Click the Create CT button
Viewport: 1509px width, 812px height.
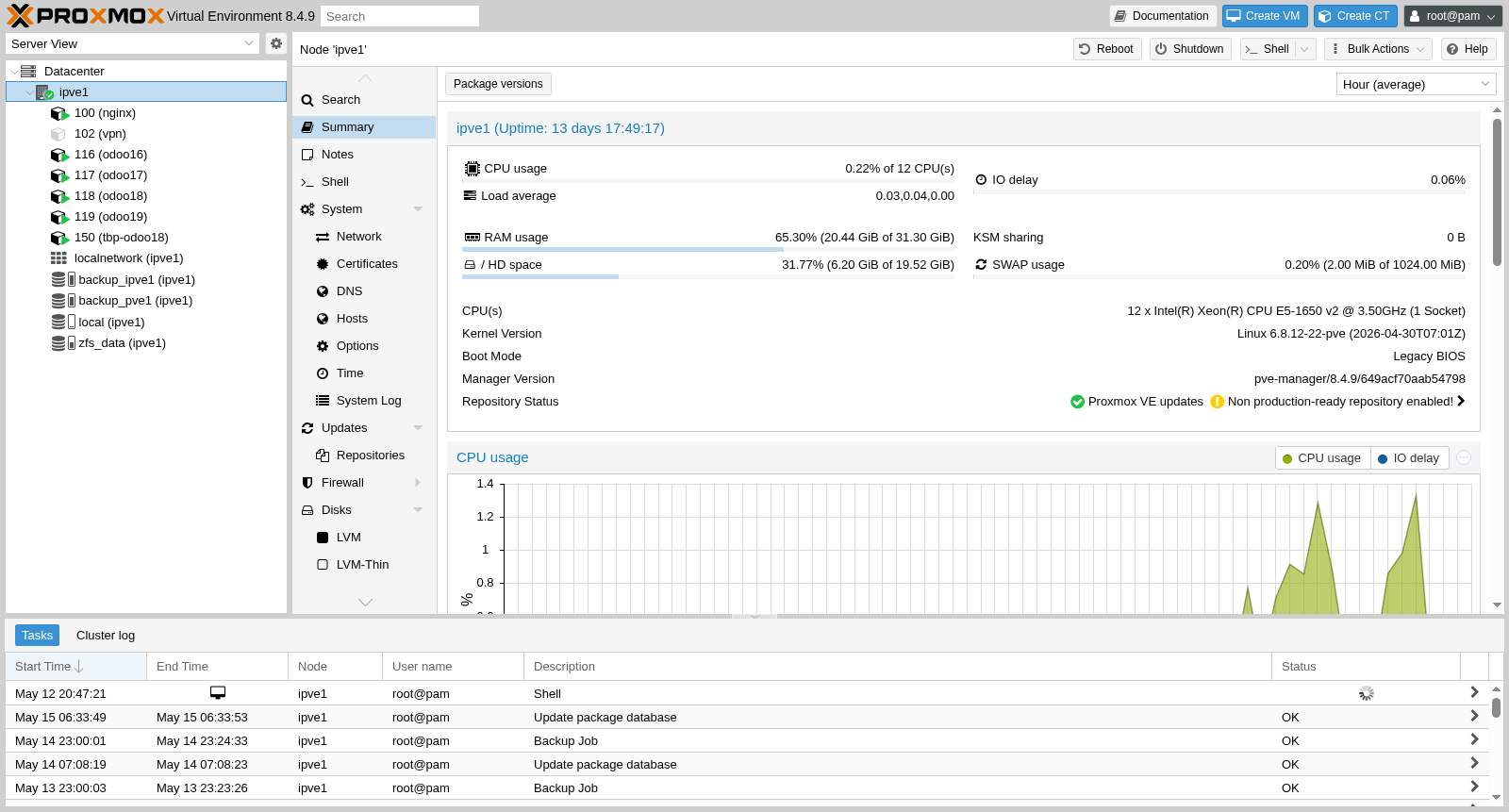pos(1355,16)
